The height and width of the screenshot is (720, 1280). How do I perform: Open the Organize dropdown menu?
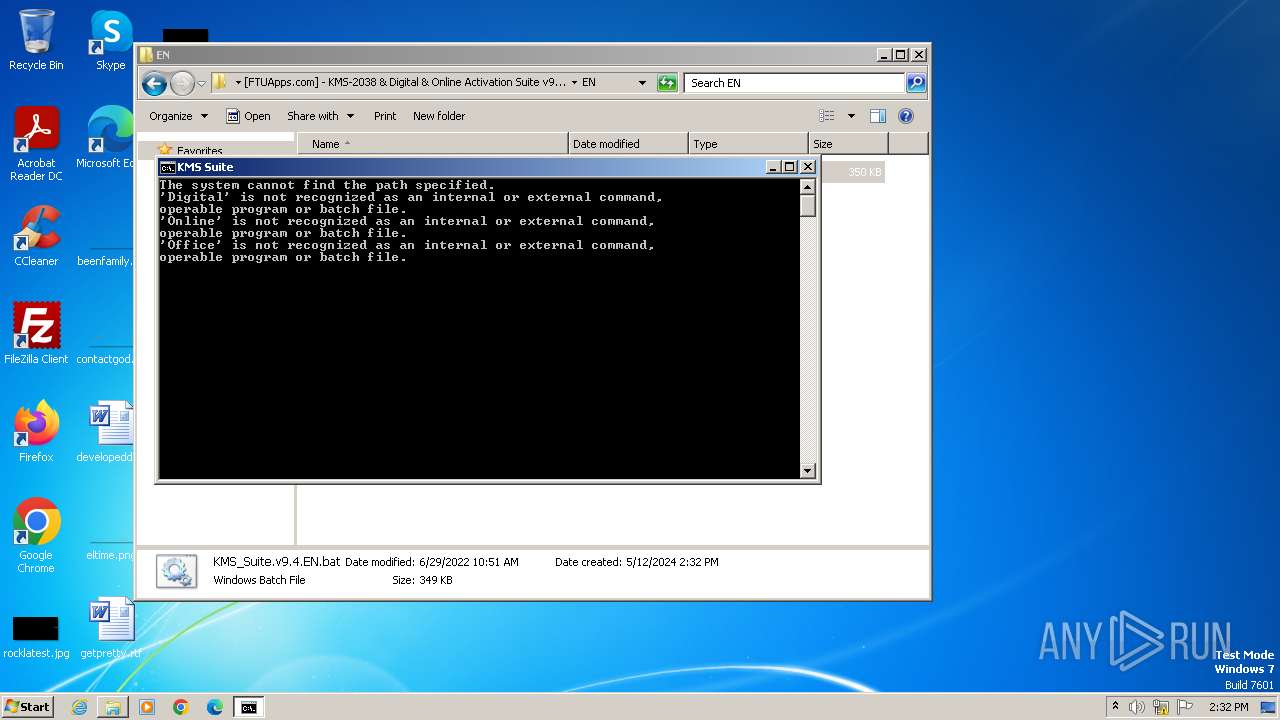pos(179,116)
